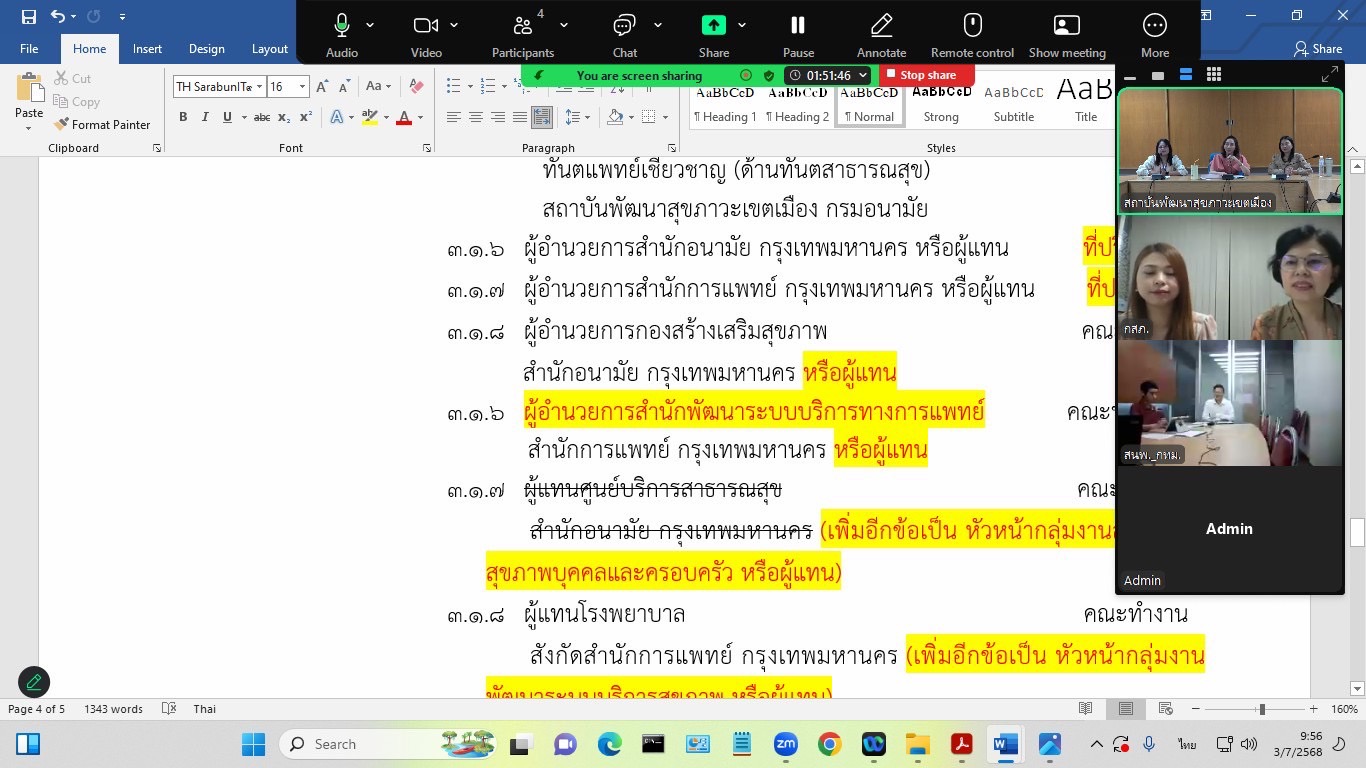Switch Zoom video panel to grid view
This screenshot has height=768, width=1366.
(x=1214, y=74)
